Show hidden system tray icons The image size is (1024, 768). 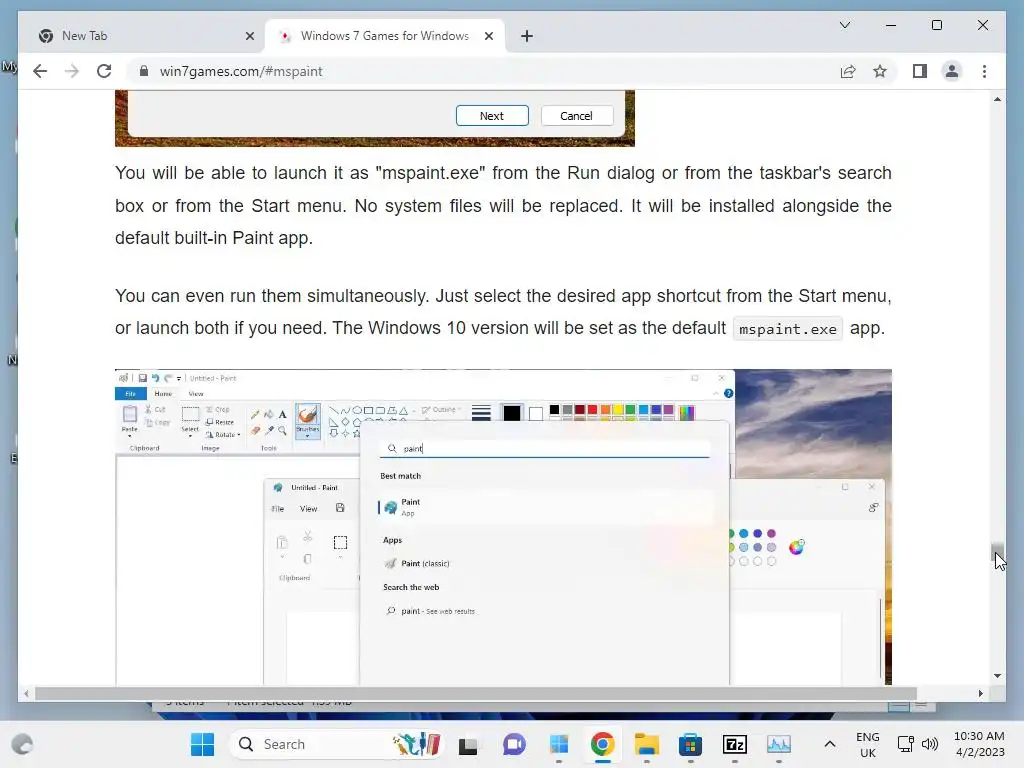[829, 744]
